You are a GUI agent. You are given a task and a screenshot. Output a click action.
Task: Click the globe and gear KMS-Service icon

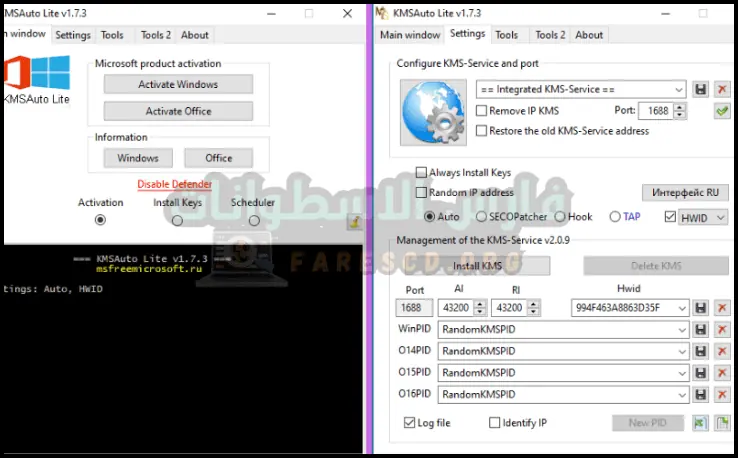(433, 111)
